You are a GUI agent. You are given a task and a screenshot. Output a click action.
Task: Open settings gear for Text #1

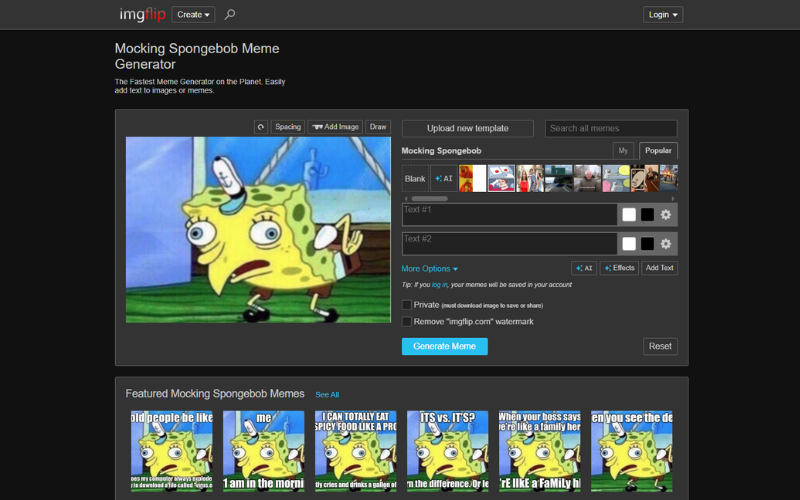click(x=666, y=215)
